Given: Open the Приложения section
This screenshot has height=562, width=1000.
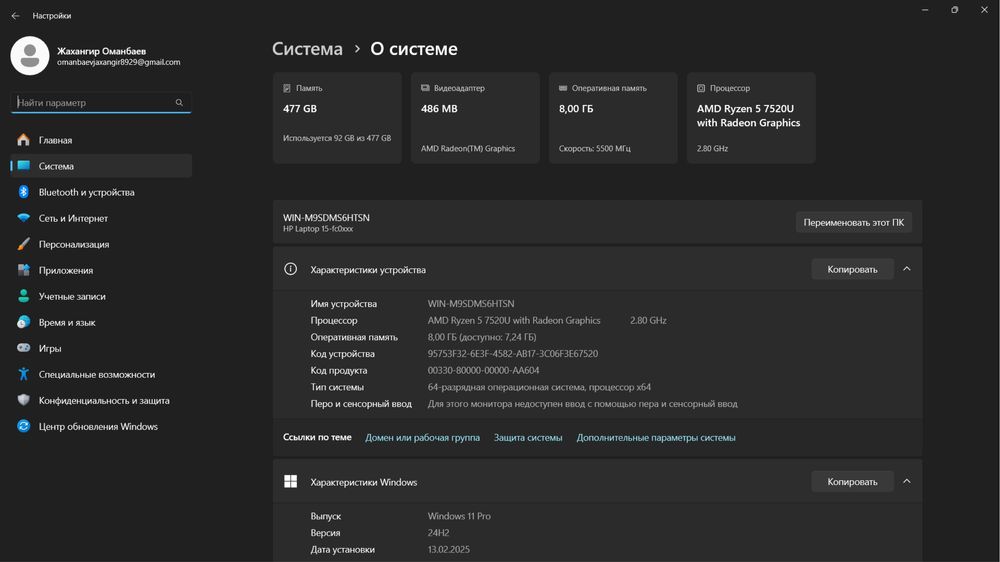Looking at the screenshot, I should pyautogui.click(x=101, y=270).
